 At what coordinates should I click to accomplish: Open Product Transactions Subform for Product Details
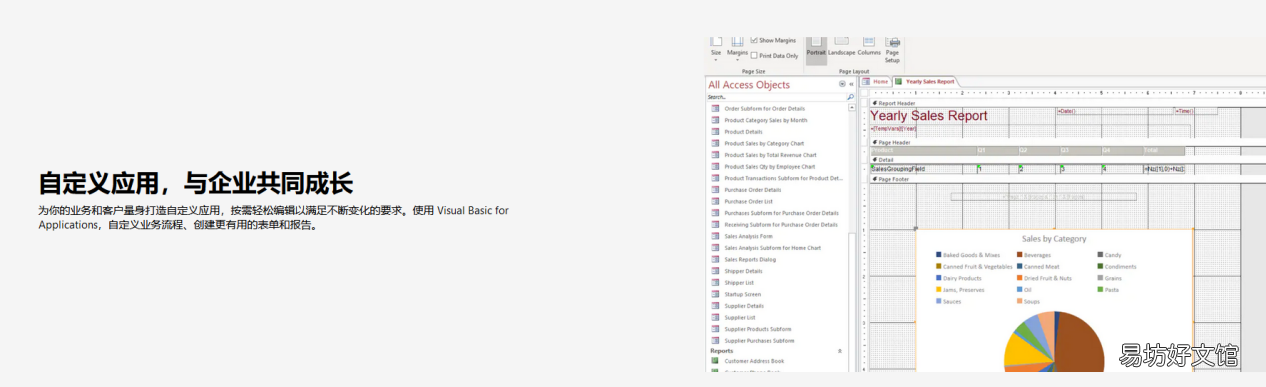[777, 178]
